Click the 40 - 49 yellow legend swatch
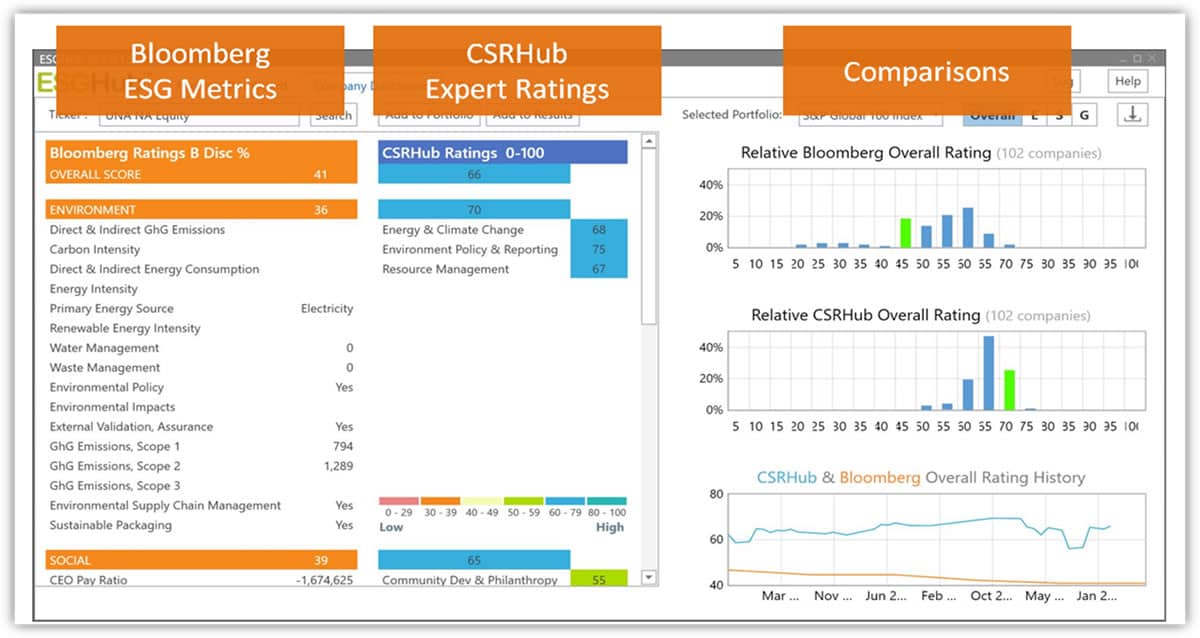1200x638 pixels. point(482,500)
